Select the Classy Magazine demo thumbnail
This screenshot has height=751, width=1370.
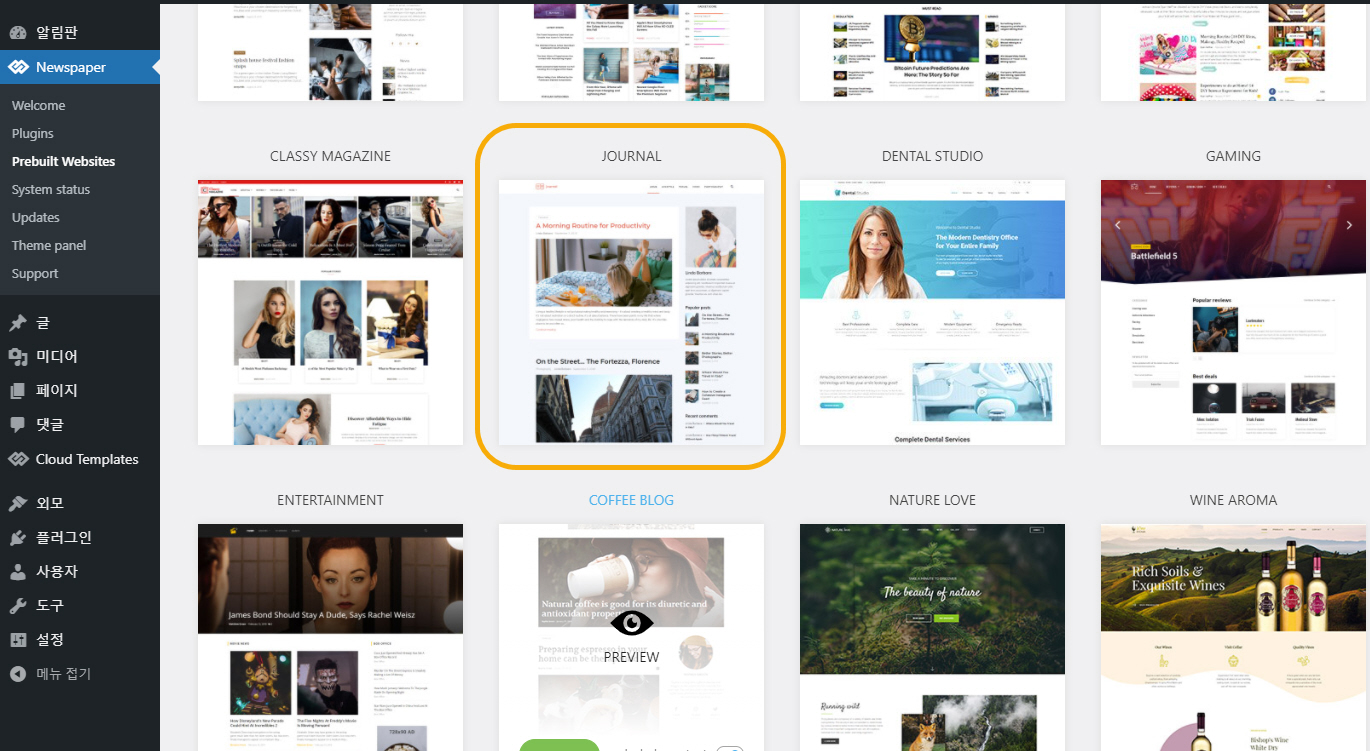(x=330, y=312)
